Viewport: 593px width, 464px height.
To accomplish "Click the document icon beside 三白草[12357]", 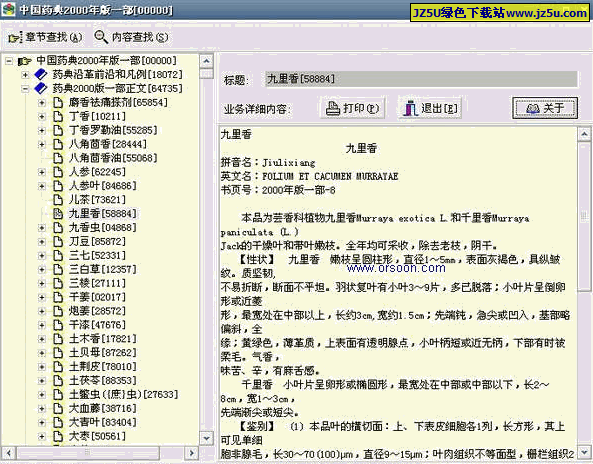I will tap(58, 270).
